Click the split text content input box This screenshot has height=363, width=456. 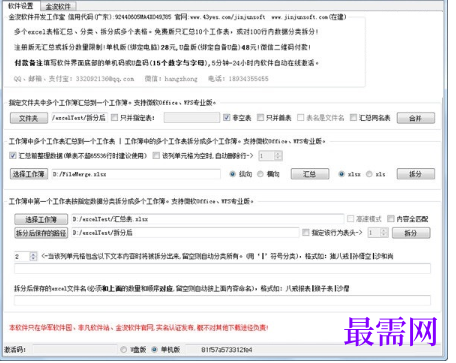tap(222, 268)
